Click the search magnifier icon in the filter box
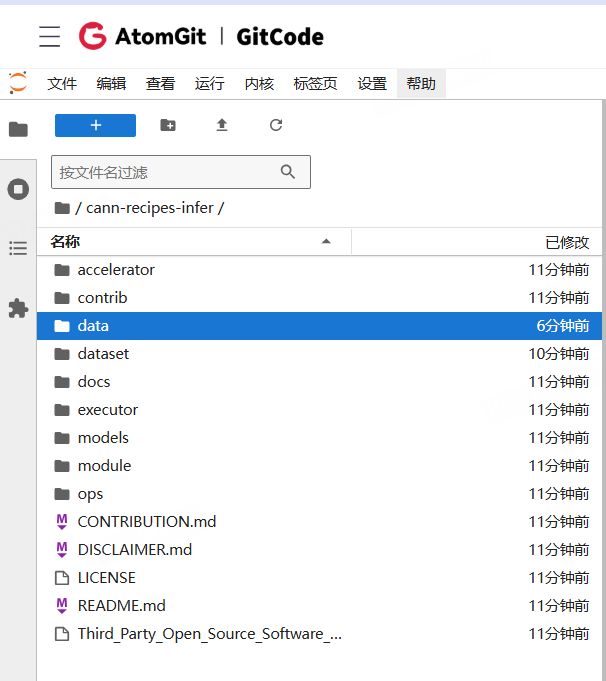This screenshot has height=681, width=606. point(288,172)
